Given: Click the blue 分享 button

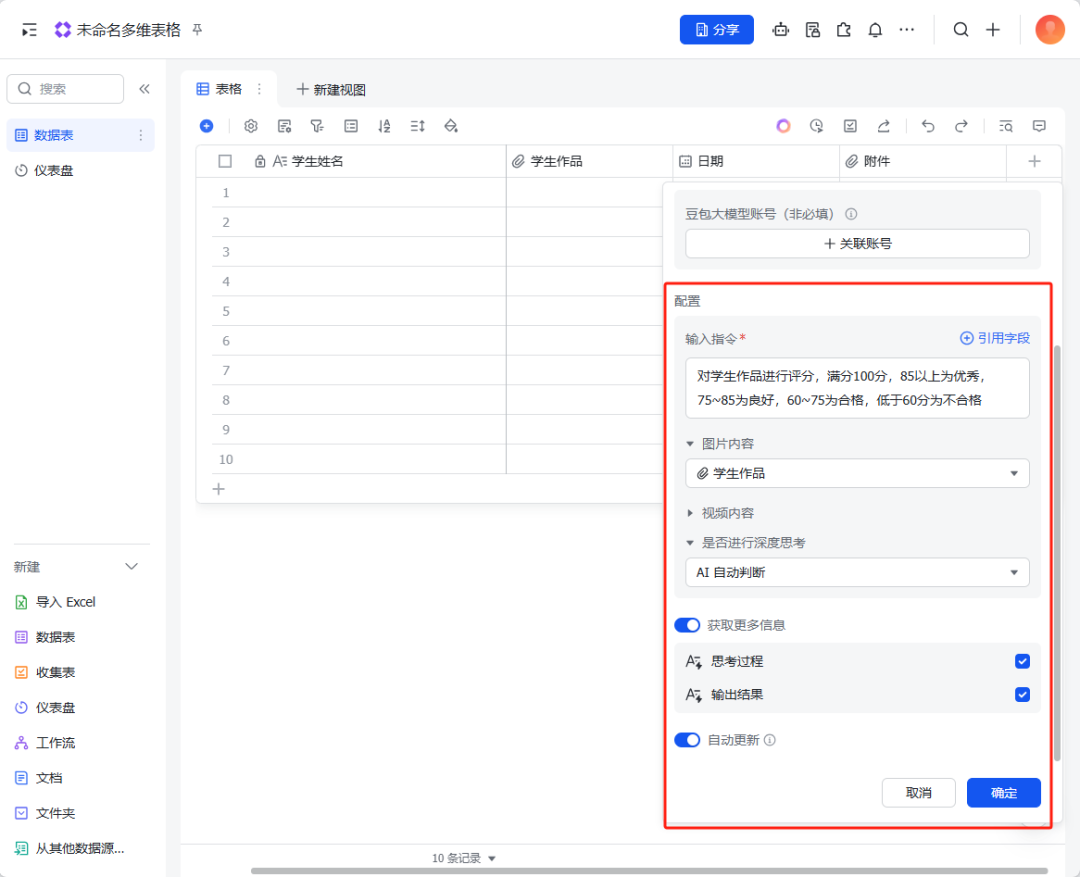Looking at the screenshot, I should (x=717, y=30).
